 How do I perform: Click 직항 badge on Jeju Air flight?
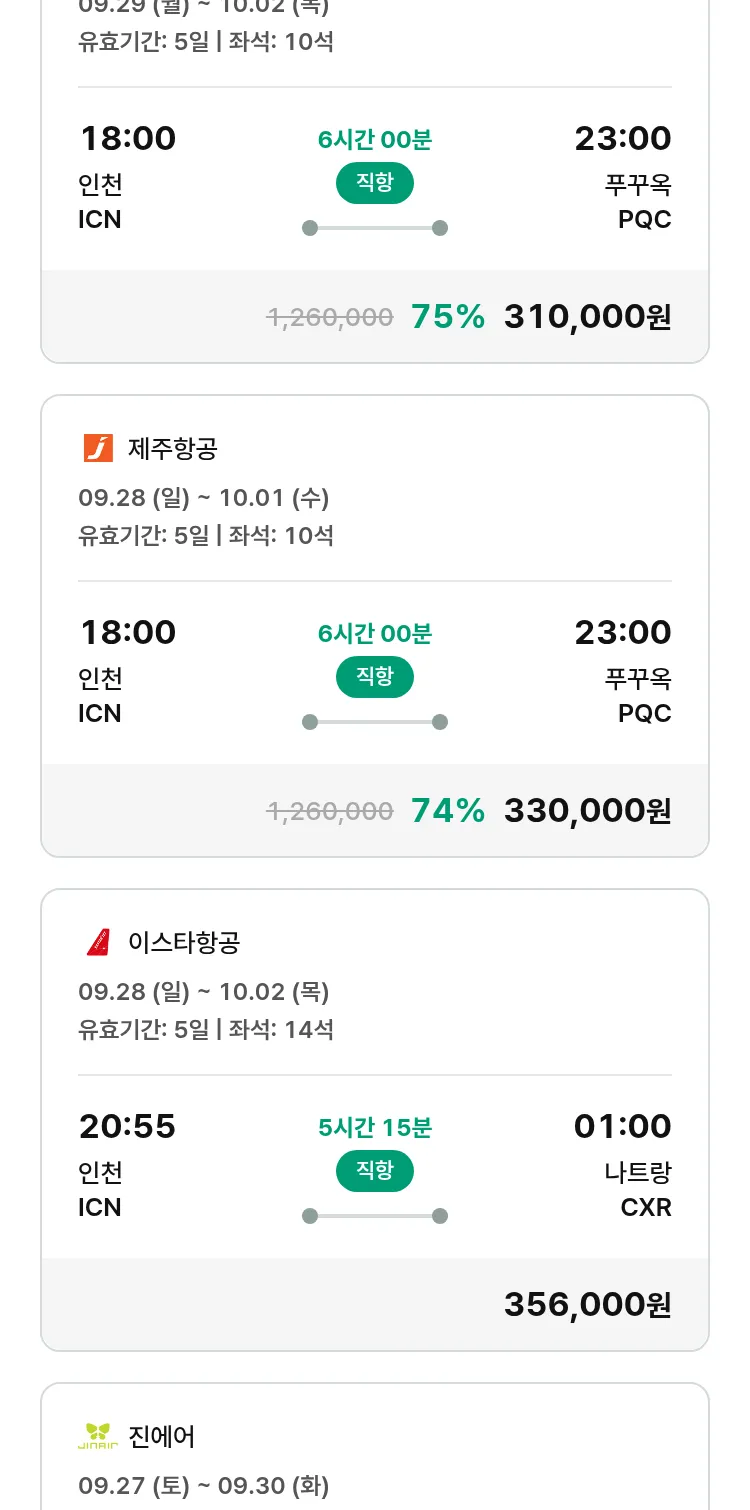(374, 677)
